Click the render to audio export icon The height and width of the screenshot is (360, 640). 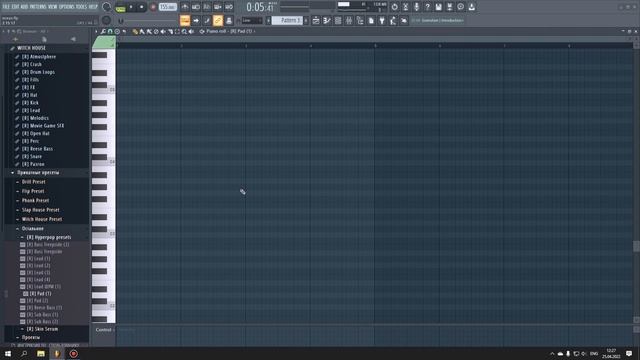[x=449, y=7]
